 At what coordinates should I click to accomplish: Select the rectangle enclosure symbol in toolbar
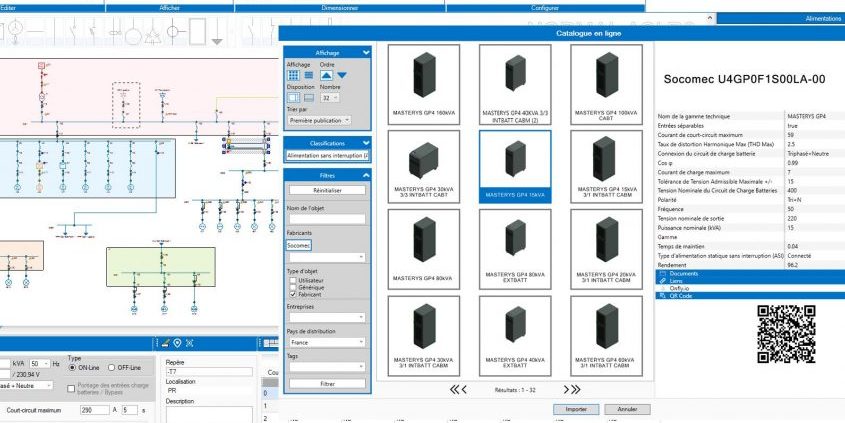pos(197,31)
